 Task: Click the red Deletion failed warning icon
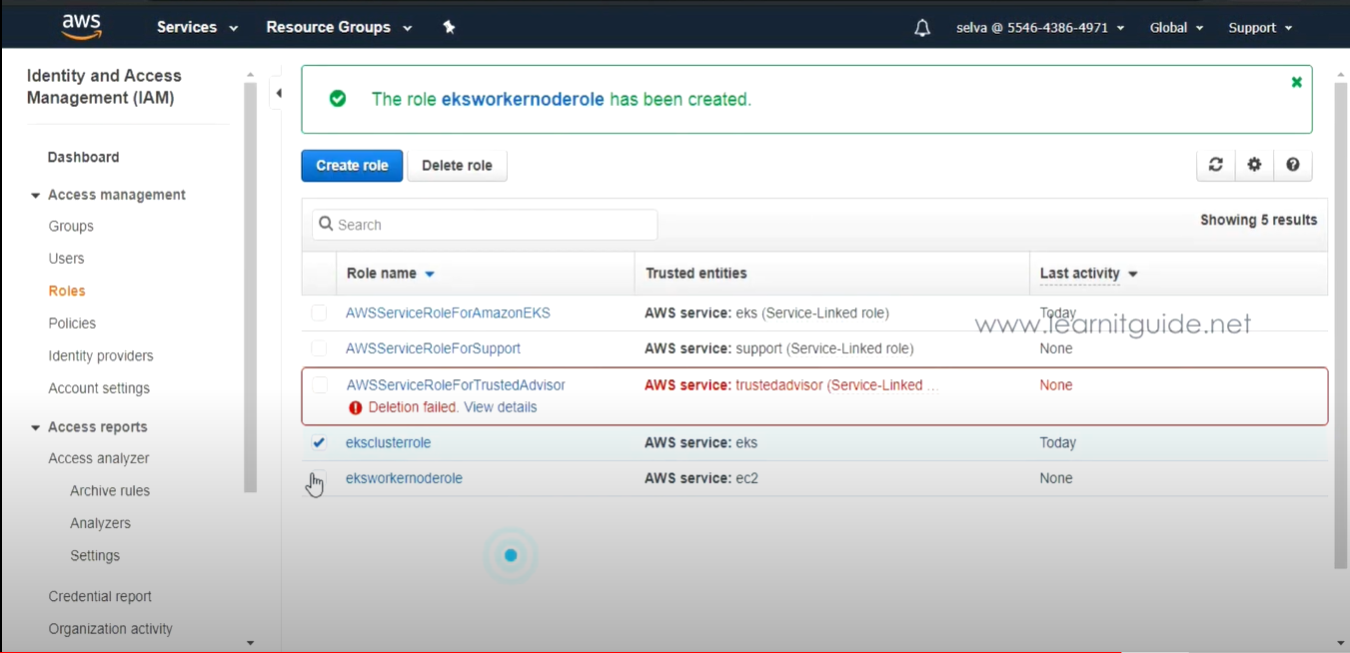[355, 408]
